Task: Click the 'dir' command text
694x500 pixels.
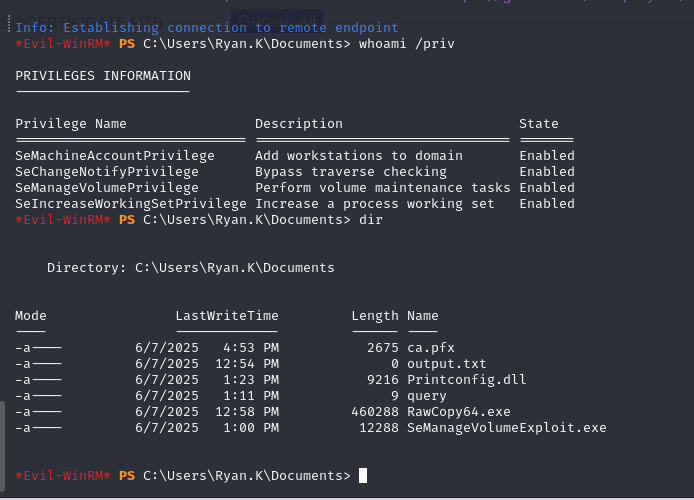Action: click(x=371, y=220)
